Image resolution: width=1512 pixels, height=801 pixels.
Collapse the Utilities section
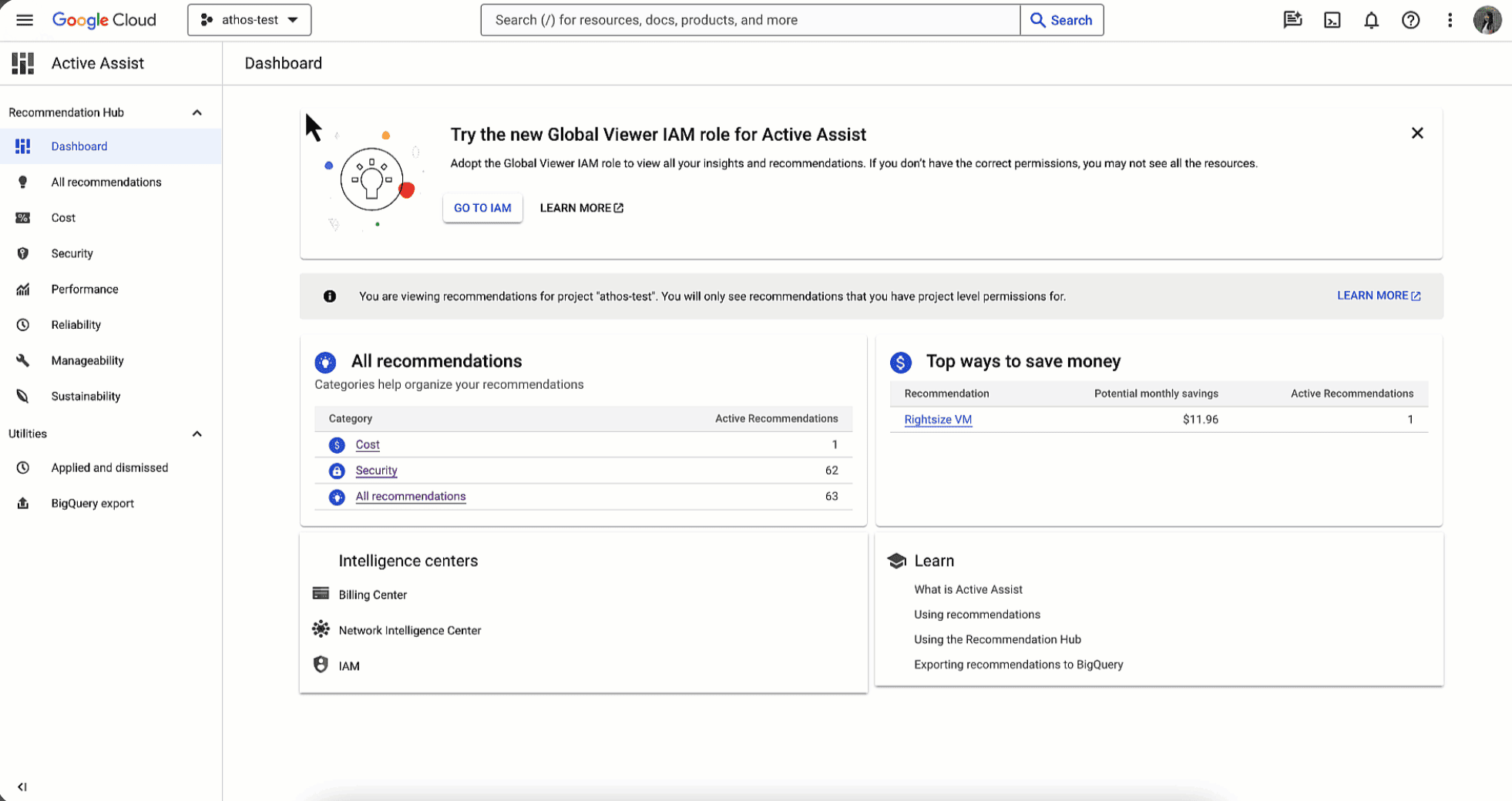click(x=197, y=434)
